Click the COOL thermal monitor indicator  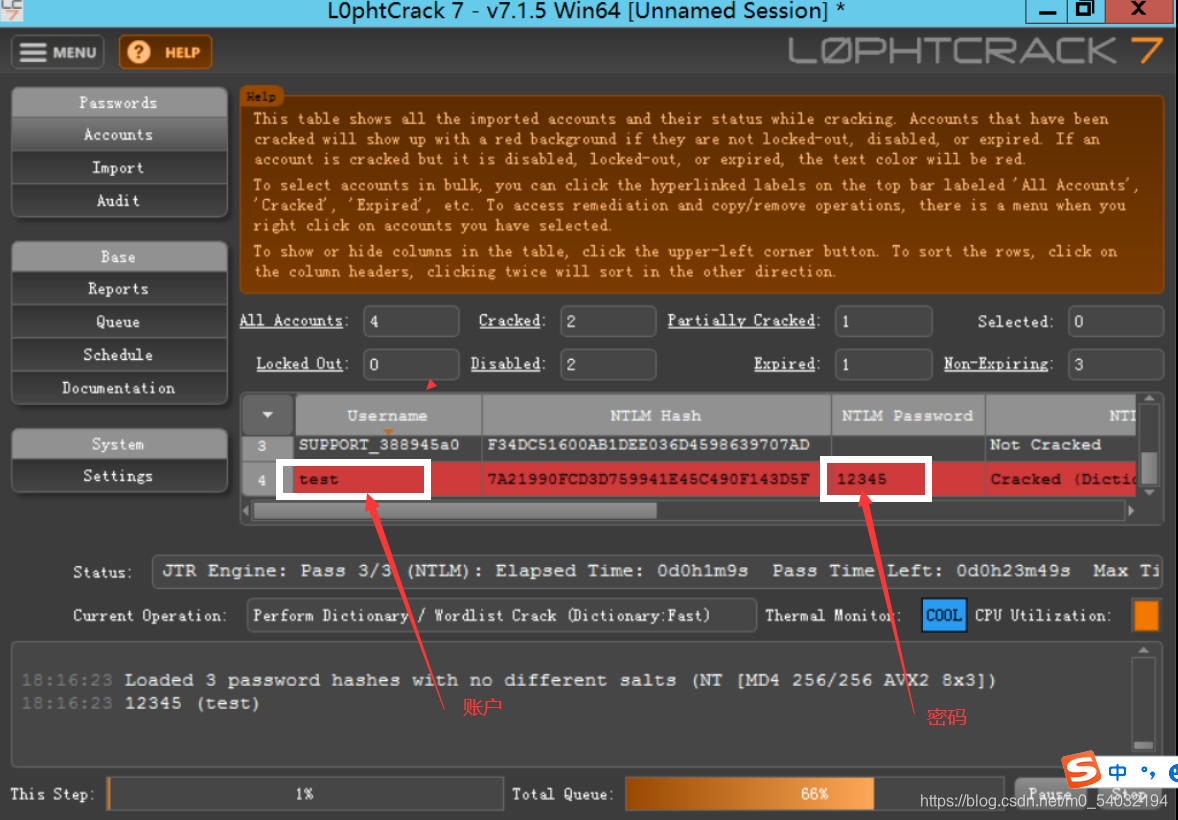944,616
